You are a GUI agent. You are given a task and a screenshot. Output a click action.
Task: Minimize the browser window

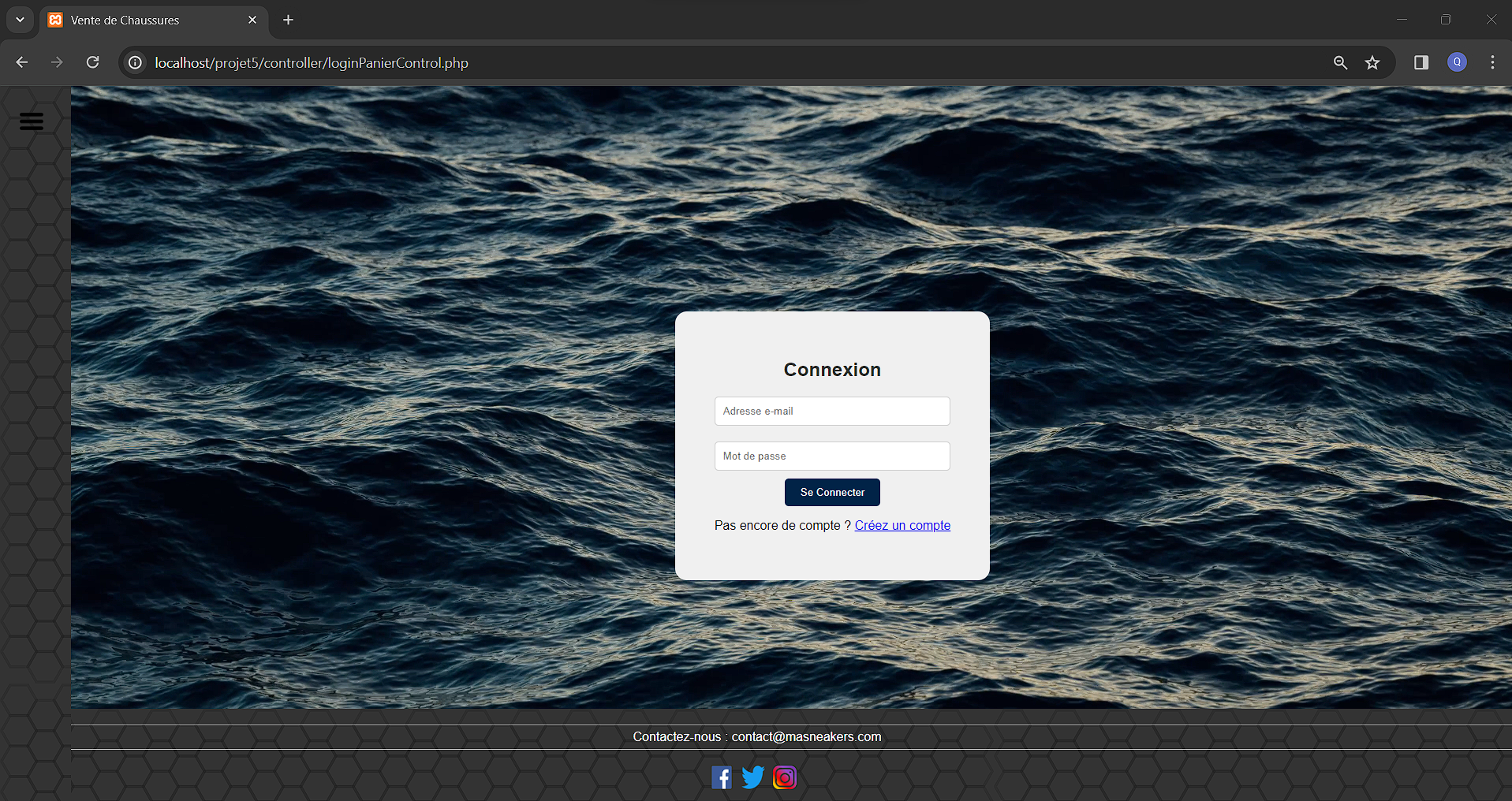[1402, 20]
